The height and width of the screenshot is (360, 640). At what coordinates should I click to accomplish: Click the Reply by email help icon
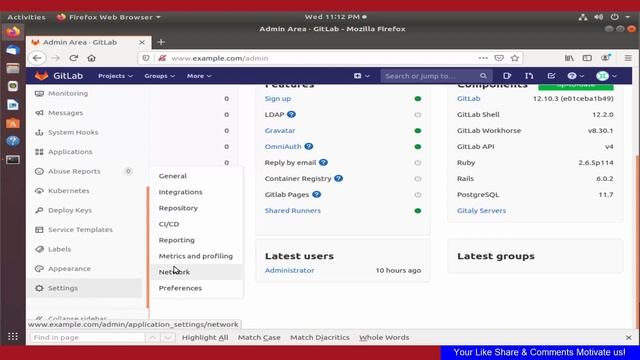[323, 162]
